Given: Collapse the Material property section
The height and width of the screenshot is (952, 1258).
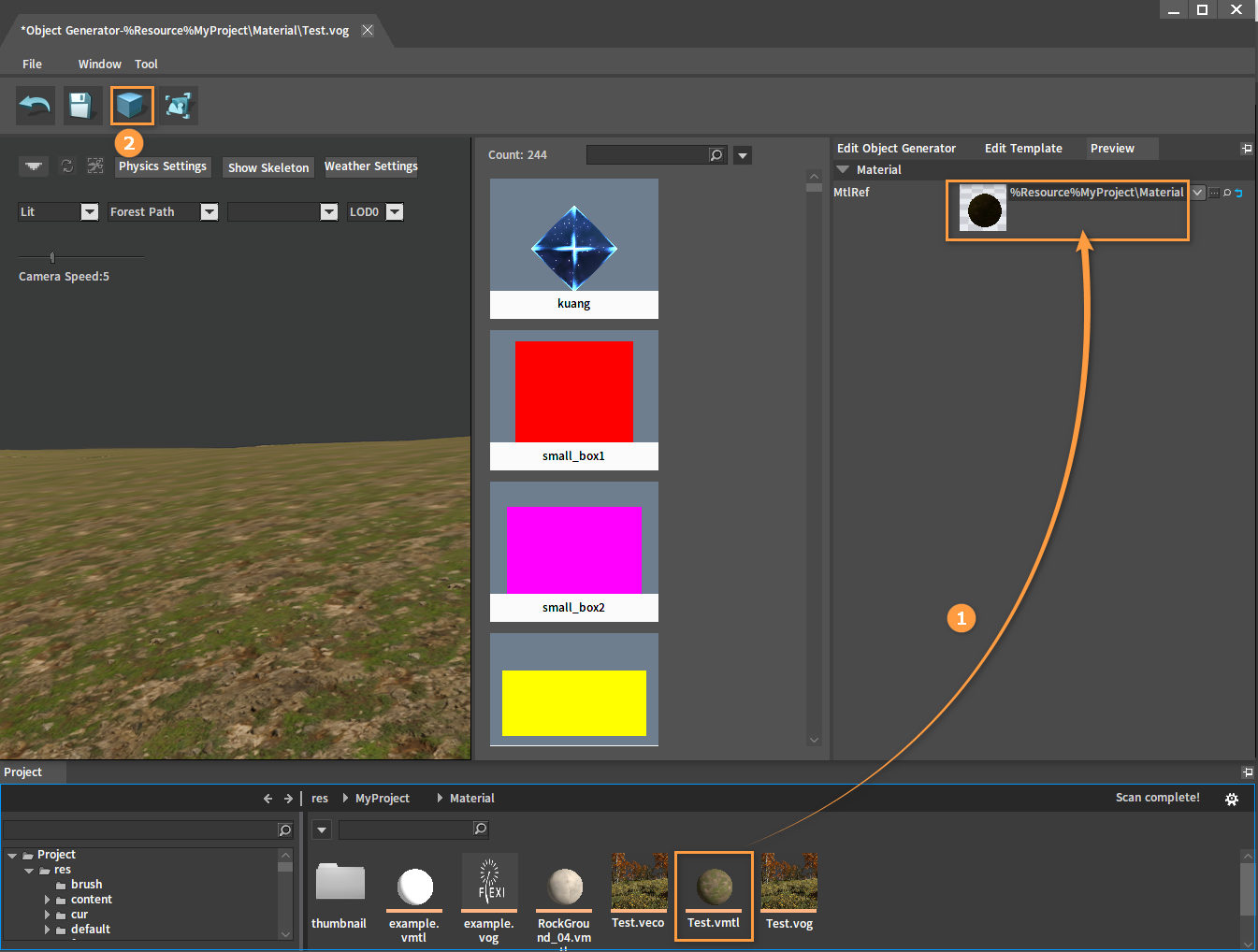Looking at the screenshot, I should click(843, 170).
